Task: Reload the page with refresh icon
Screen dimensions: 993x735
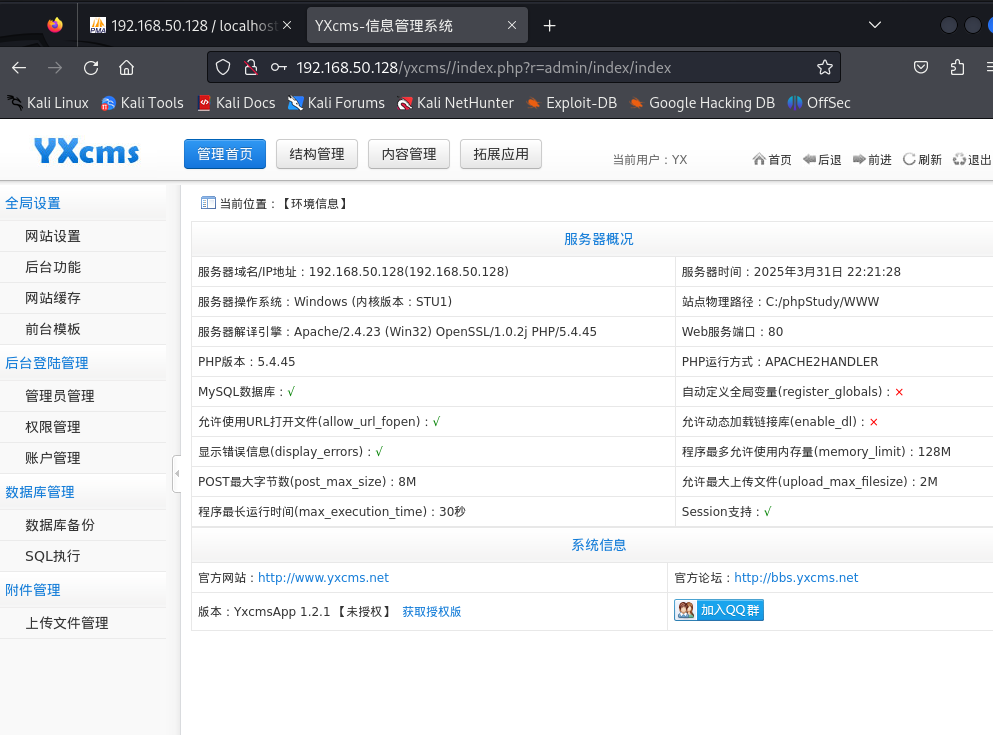Action: click(91, 68)
